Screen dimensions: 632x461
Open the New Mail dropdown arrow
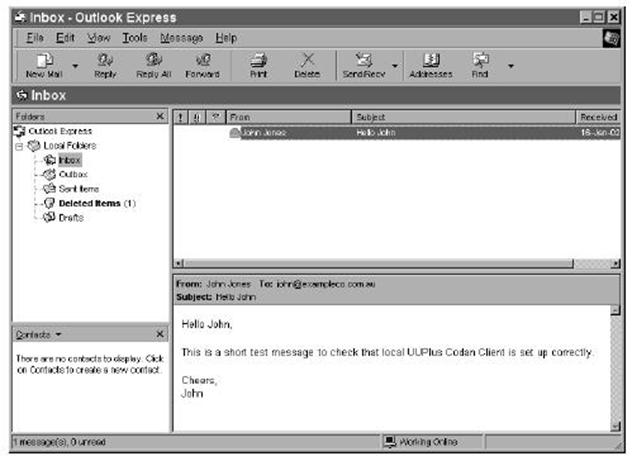(x=75, y=67)
